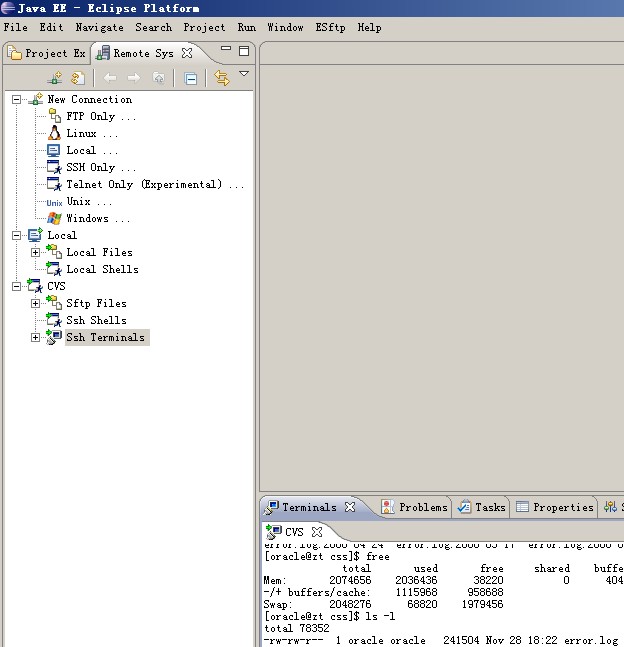Collapse the Local connection node
This screenshot has height=647, width=624.
[x=16, y=235]
